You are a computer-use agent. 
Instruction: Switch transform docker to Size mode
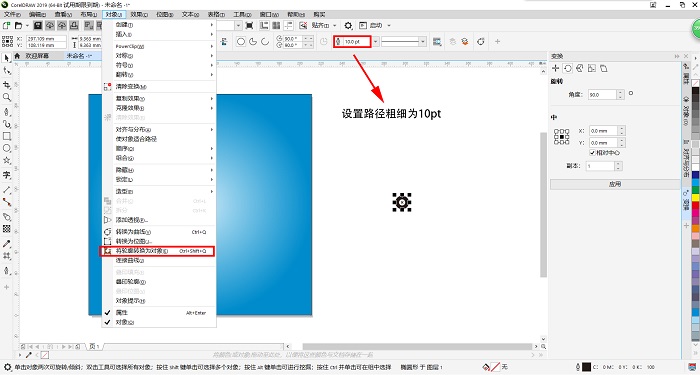point(592,68)
